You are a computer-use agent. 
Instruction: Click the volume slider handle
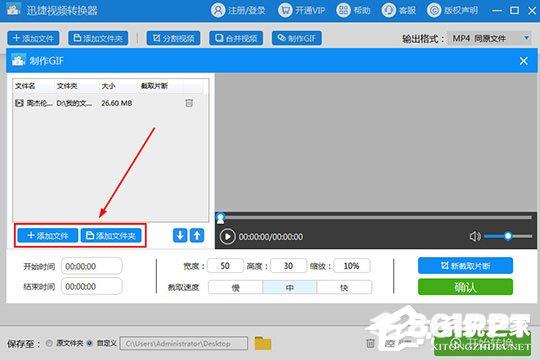(508, 236)
